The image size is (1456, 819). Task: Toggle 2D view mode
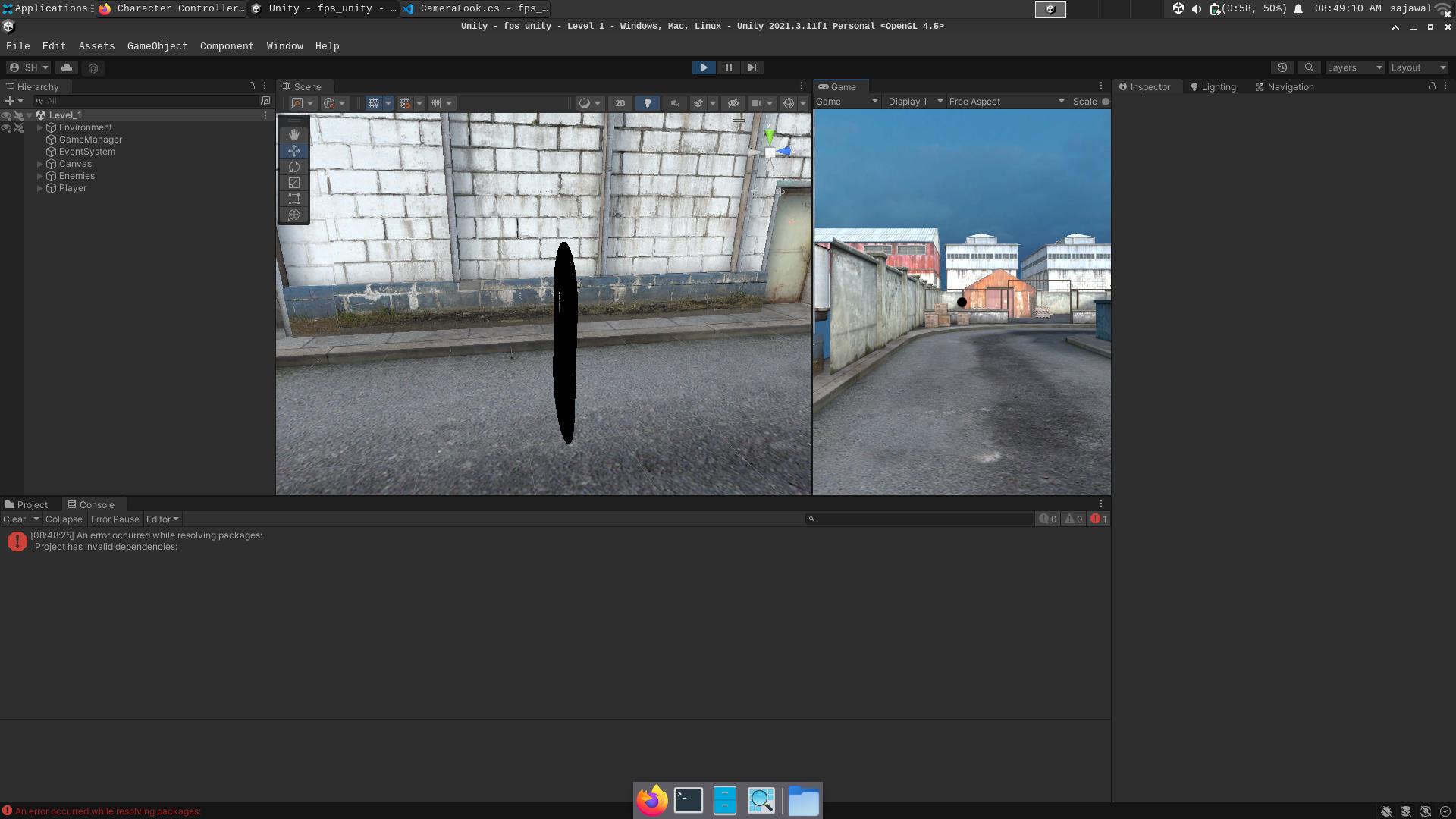coord(620,103)
